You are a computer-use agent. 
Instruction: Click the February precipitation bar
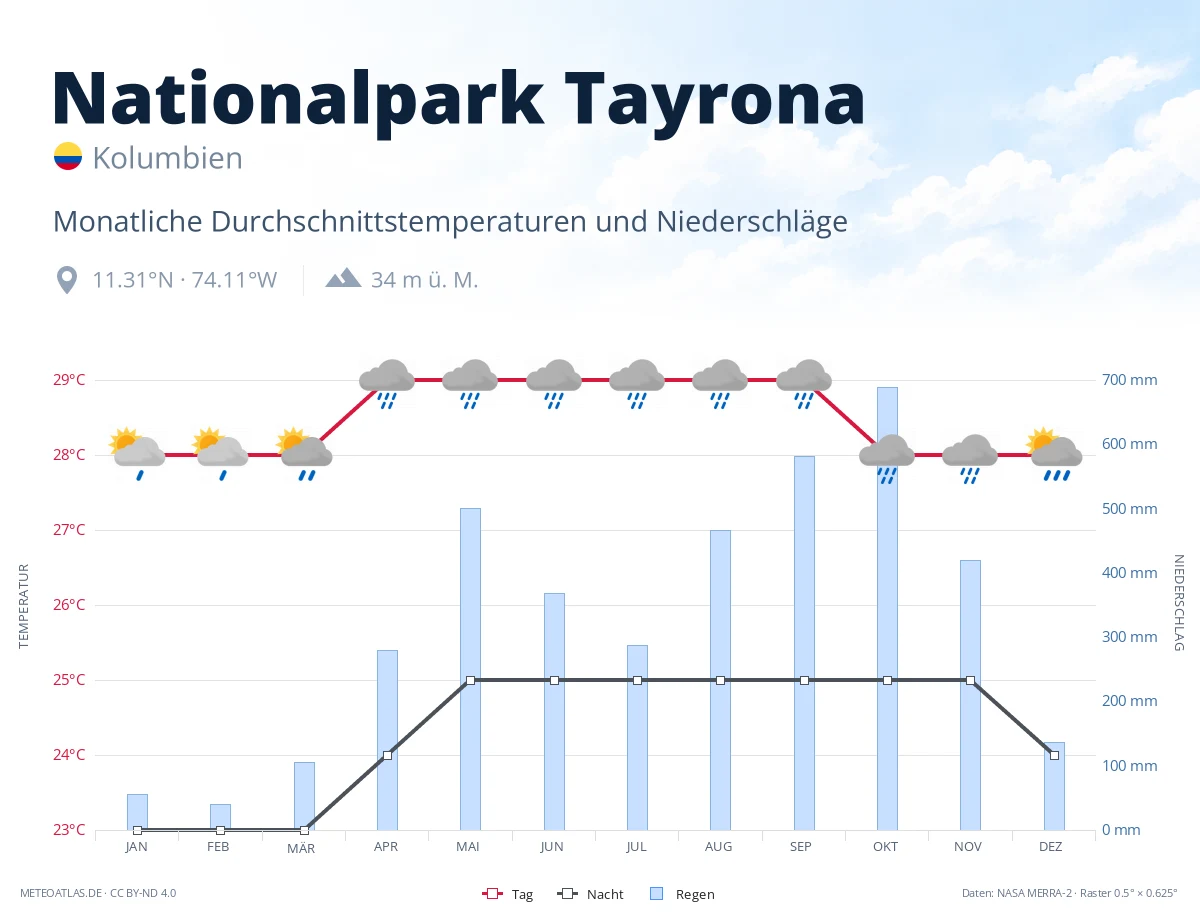[x=220, y=817]
